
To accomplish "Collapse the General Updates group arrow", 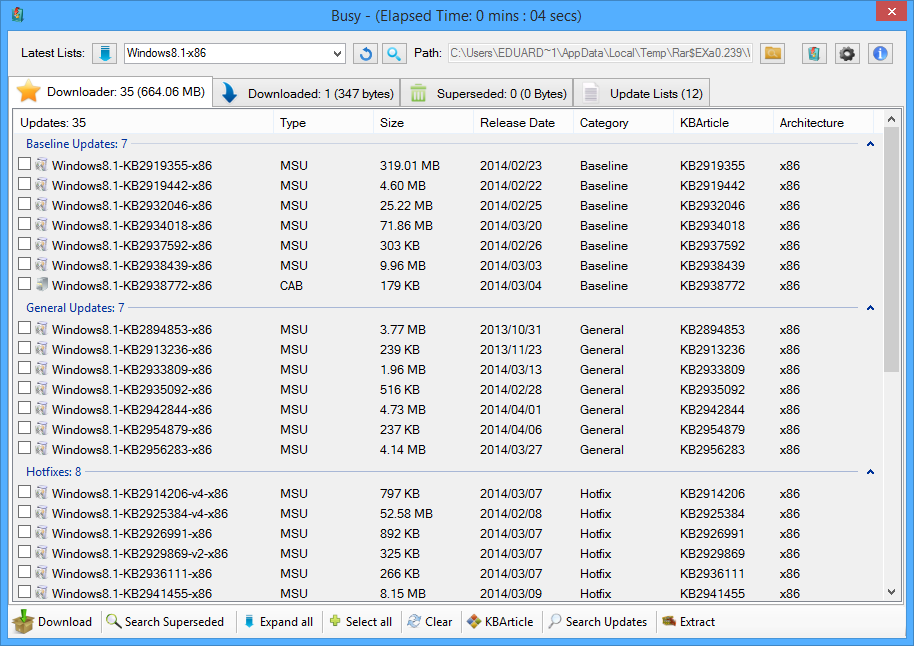I will tap(870, 308).
